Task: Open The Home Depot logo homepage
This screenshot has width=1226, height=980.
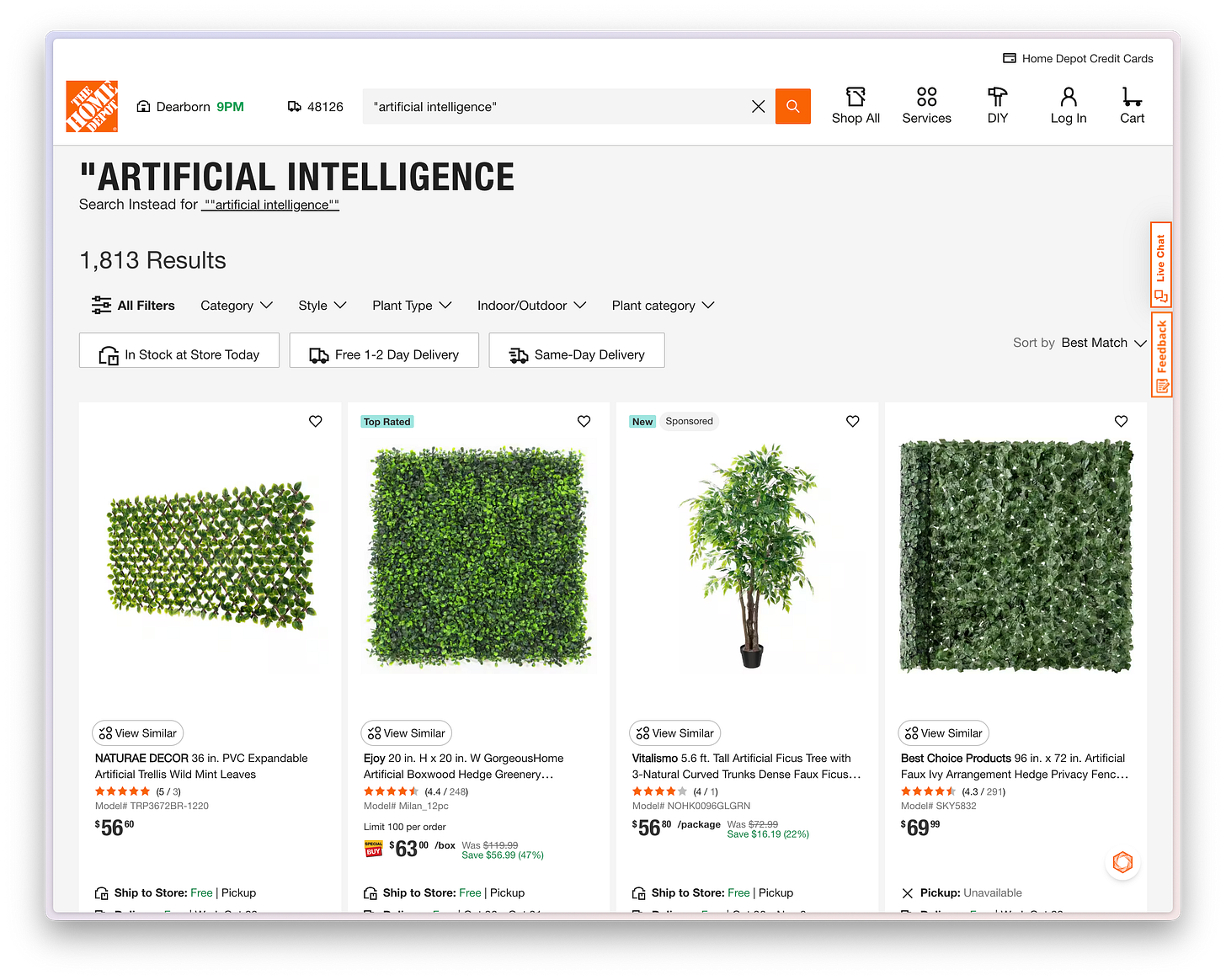Action: [92, 107]
